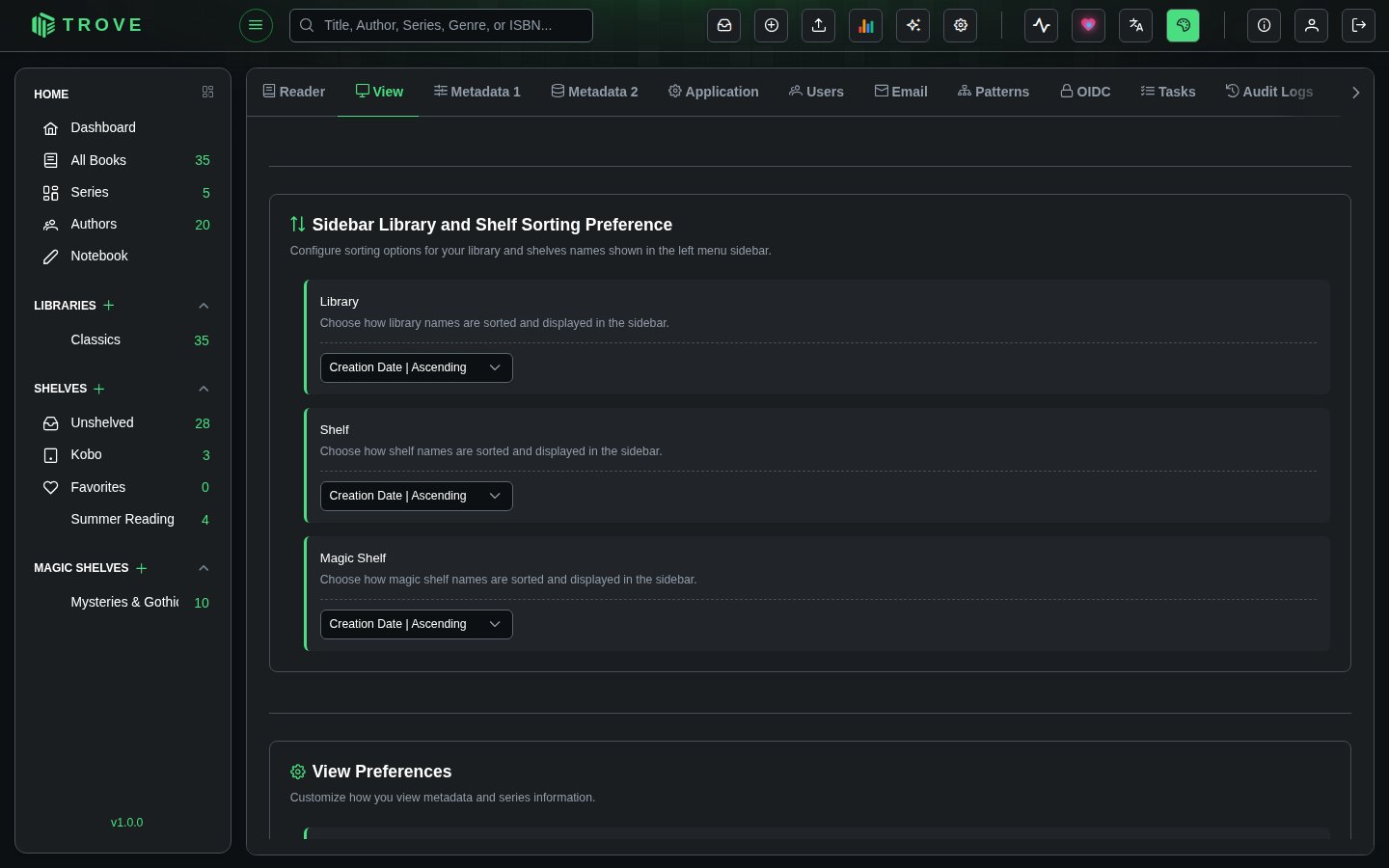Collapse the Libraries section chevron
Viewport: 1389px width, 868px height.
click(x=204, y=306)
